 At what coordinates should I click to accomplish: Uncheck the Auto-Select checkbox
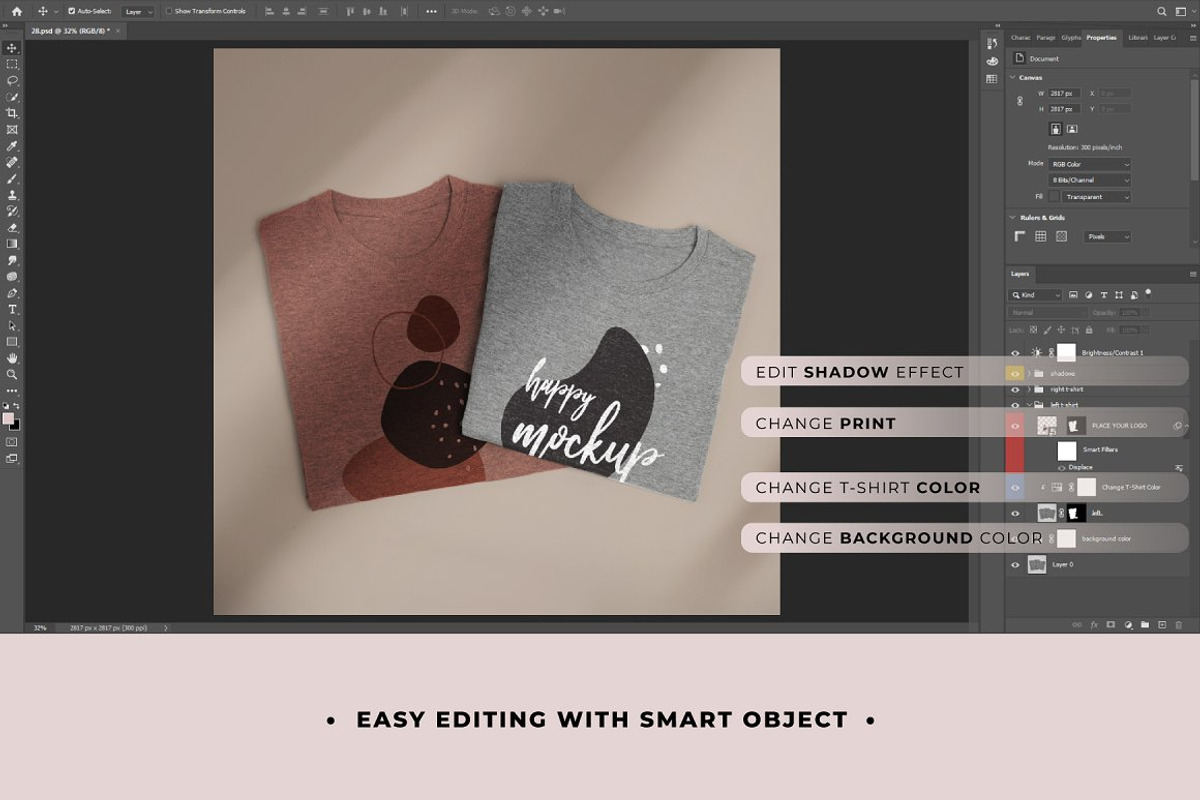[72, 11]
